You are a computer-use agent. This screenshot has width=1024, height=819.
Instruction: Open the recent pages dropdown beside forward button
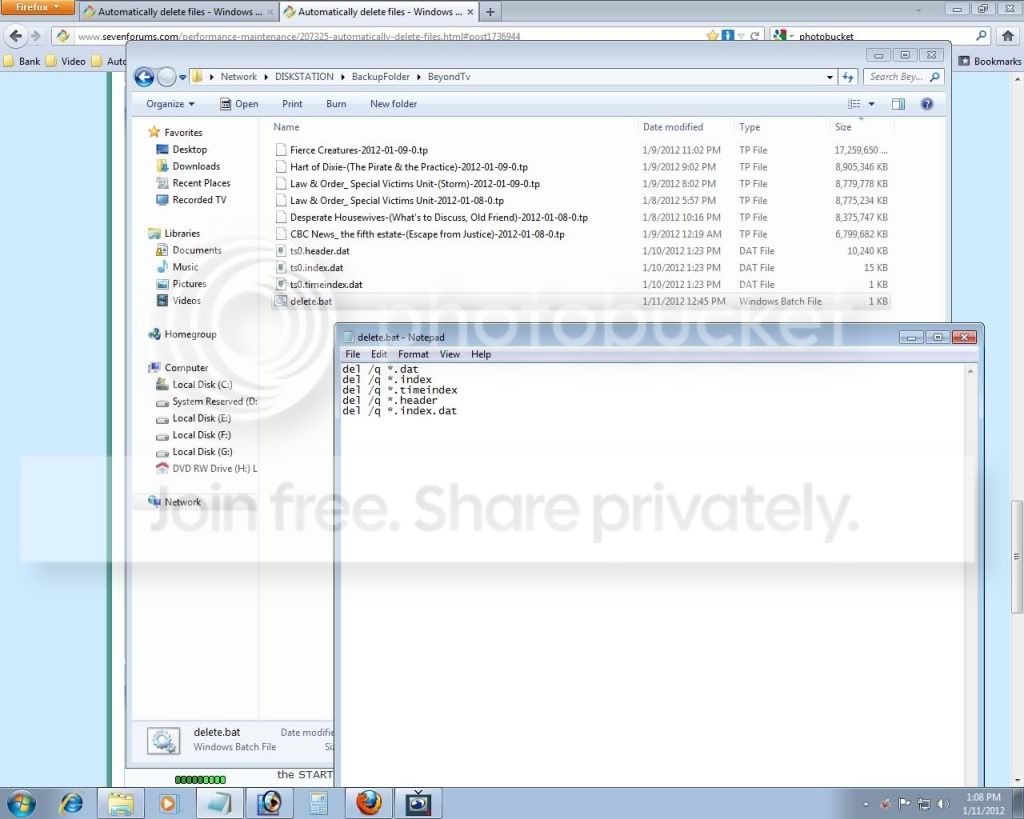183,77
